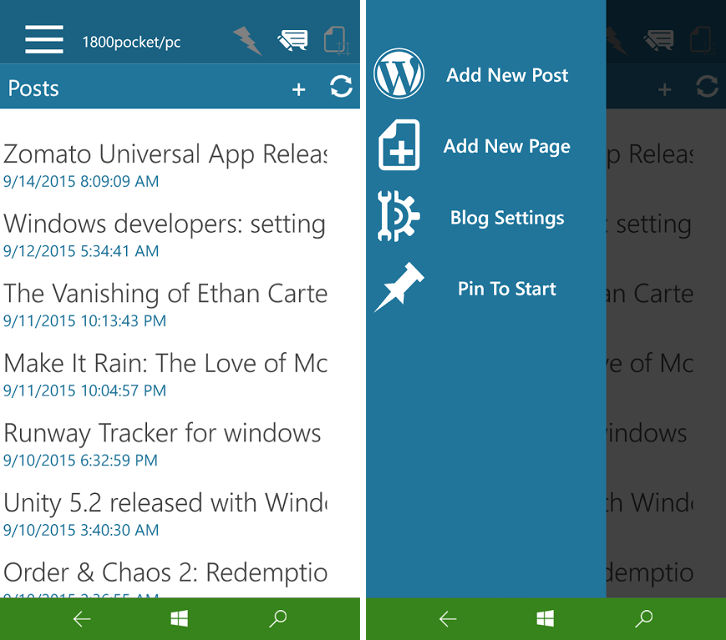Select the date 9/12/2015 5:34:41 AM
Image resolution: width=726 pixels, height=640 pixels.
pos(81,251)
